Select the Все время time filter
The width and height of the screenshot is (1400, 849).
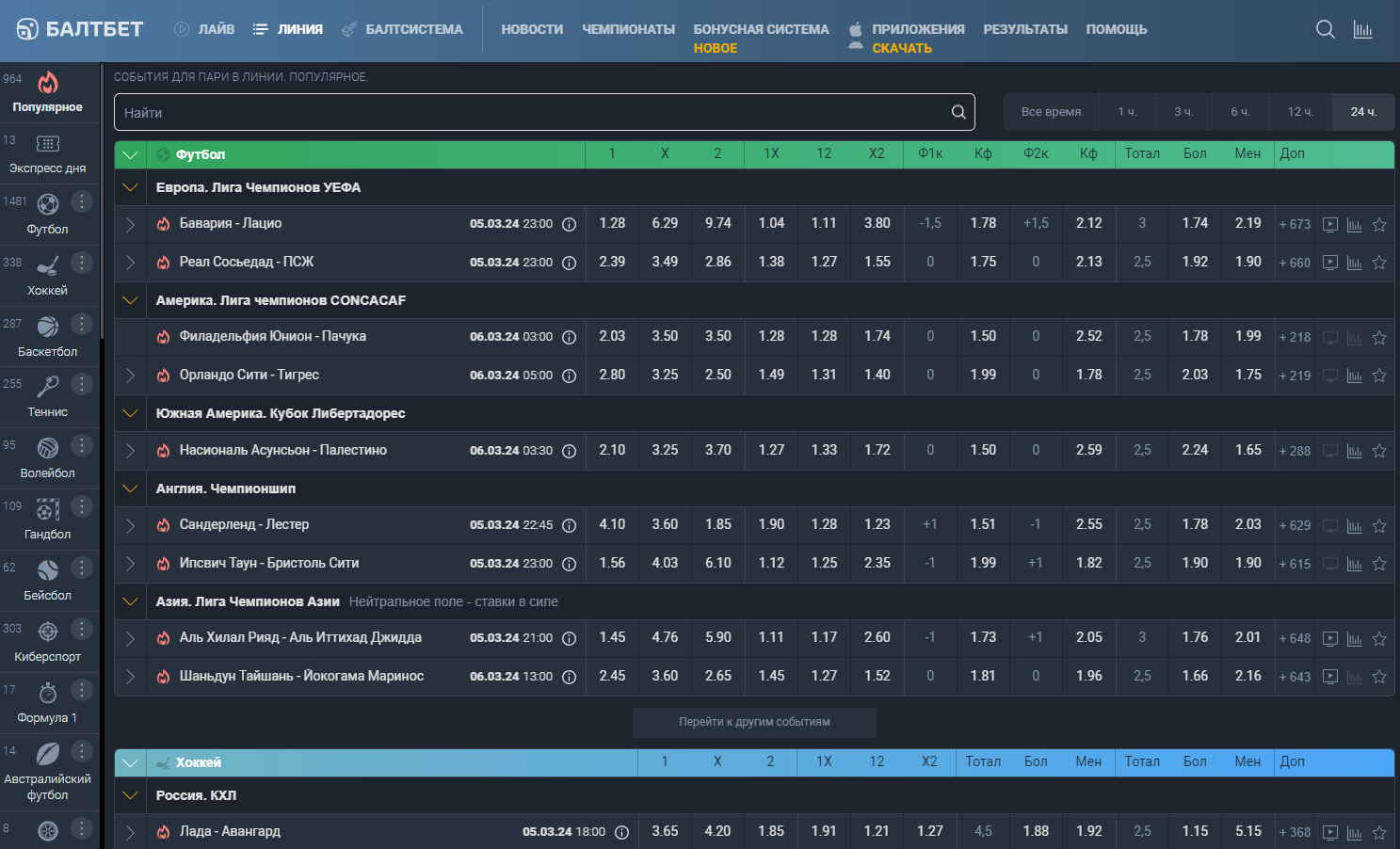(1051, 112)
